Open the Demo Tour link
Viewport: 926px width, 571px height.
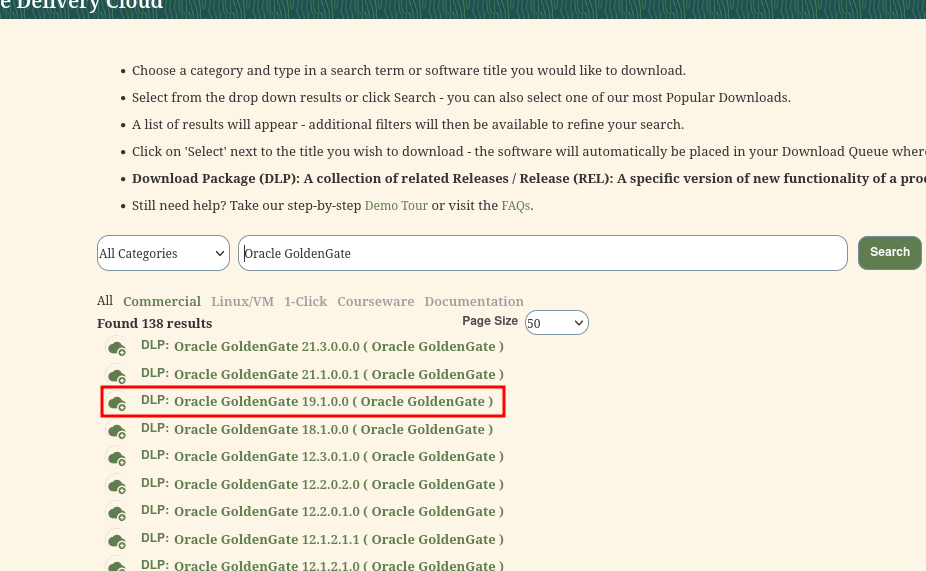396,205
